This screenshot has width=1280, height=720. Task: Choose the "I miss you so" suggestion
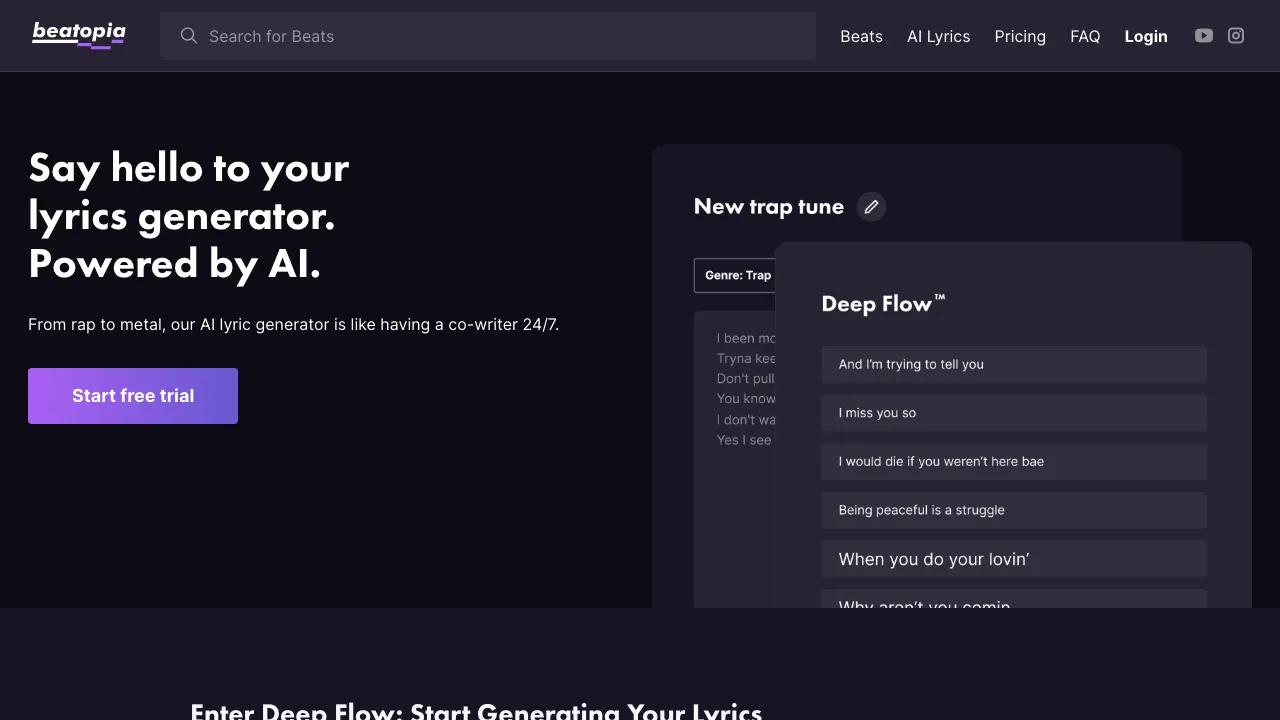(1014, 413)
